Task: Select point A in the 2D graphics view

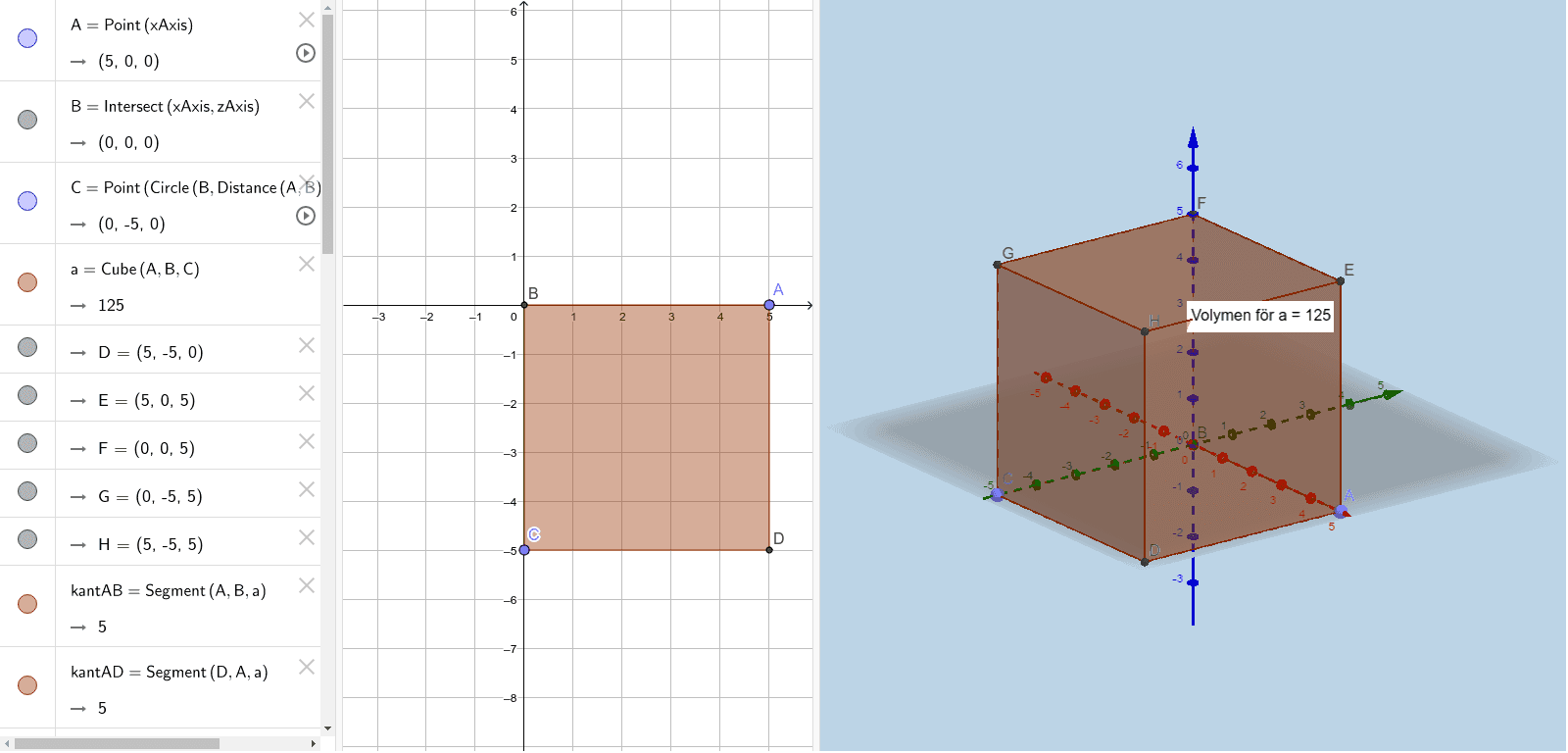Action: (769, 305)
